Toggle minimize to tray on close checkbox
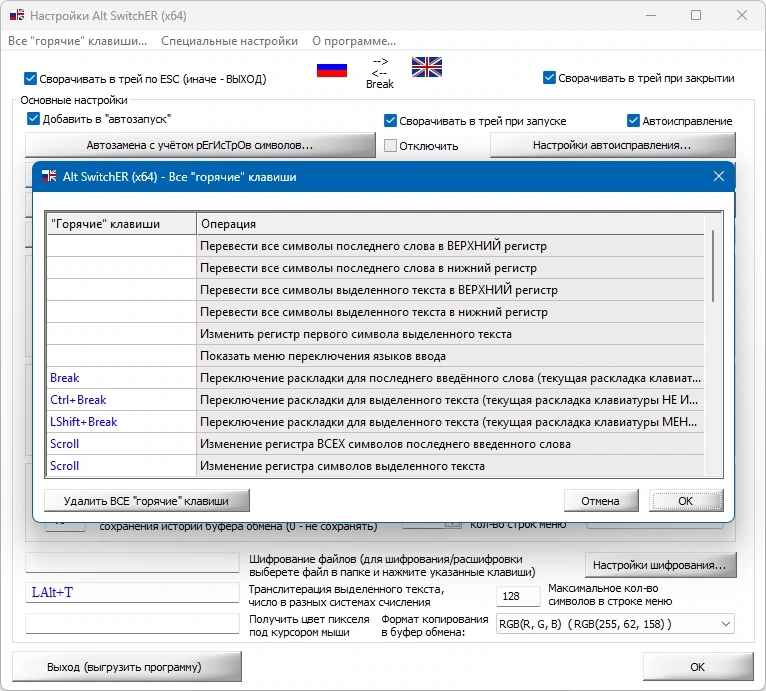The image size is (766, 691). pyautogui.click(x=549, y=78)
